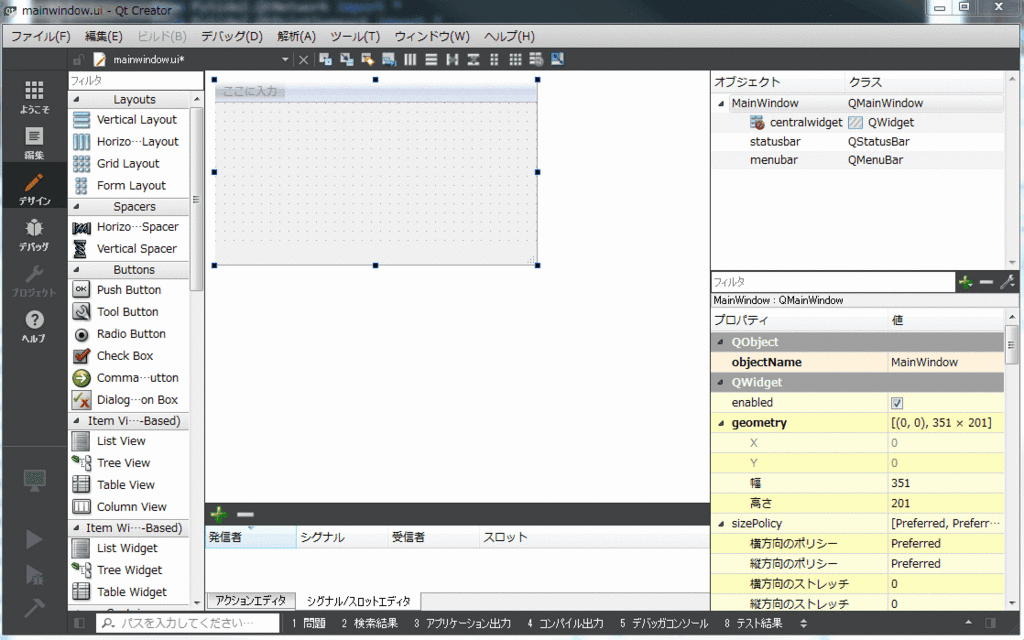Open property editor wrench settings
The width and height of the screenshot is (1024, 640).
click(x=1007, y=282)
